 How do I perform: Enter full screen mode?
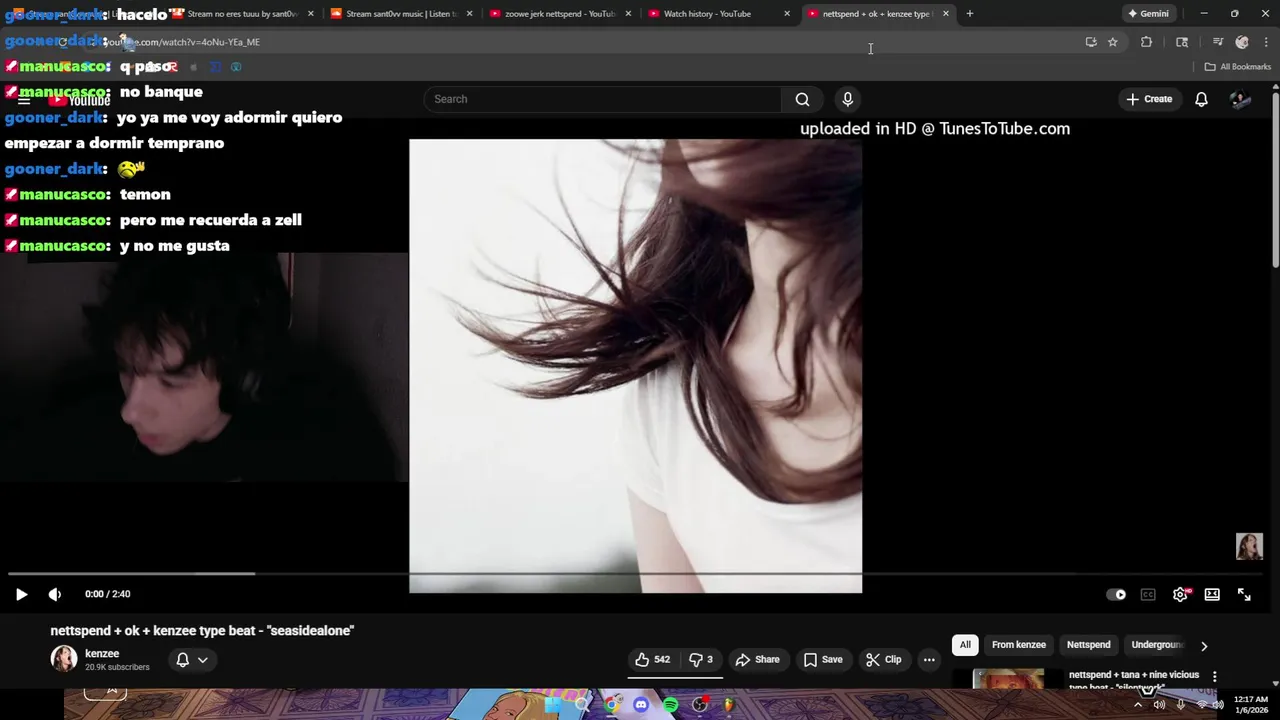click(x=1244, y=594)
